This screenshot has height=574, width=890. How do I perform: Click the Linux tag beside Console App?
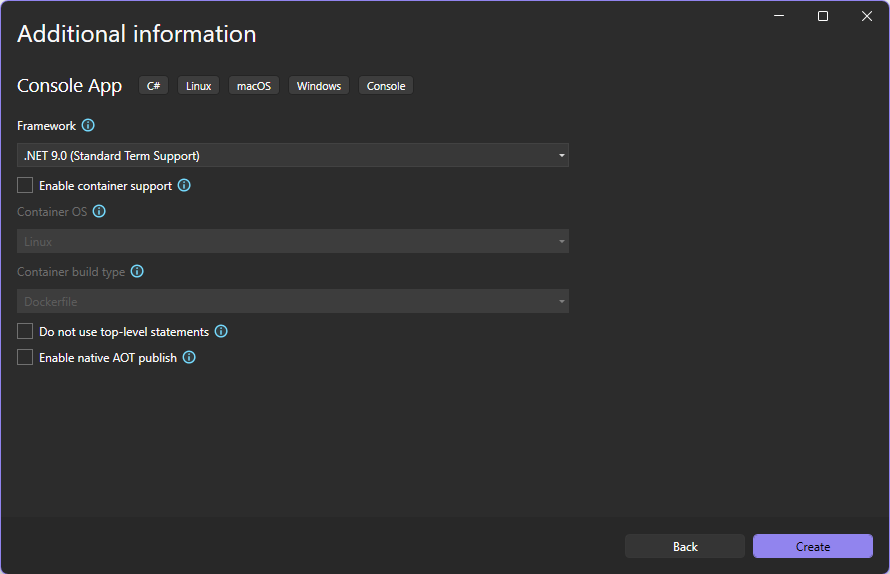pyautogui.click(x=198, y=86)
